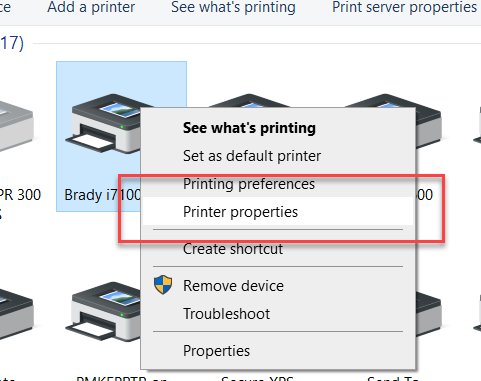Open Print server properties in toolbar
The width and height of the screenshot is (481, 381).
point(404,7)
